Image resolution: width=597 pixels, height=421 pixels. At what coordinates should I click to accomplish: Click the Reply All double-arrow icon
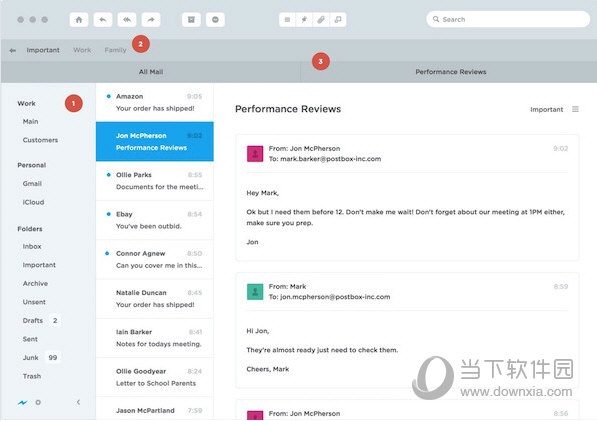[127, 19]
